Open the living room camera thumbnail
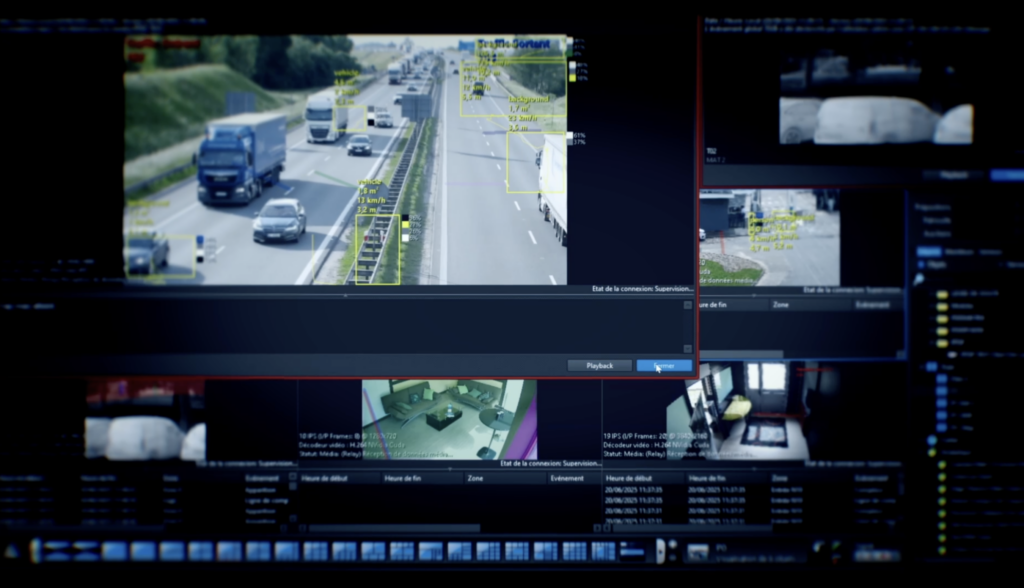1024x588 pixels. click(x=449, y=417)
